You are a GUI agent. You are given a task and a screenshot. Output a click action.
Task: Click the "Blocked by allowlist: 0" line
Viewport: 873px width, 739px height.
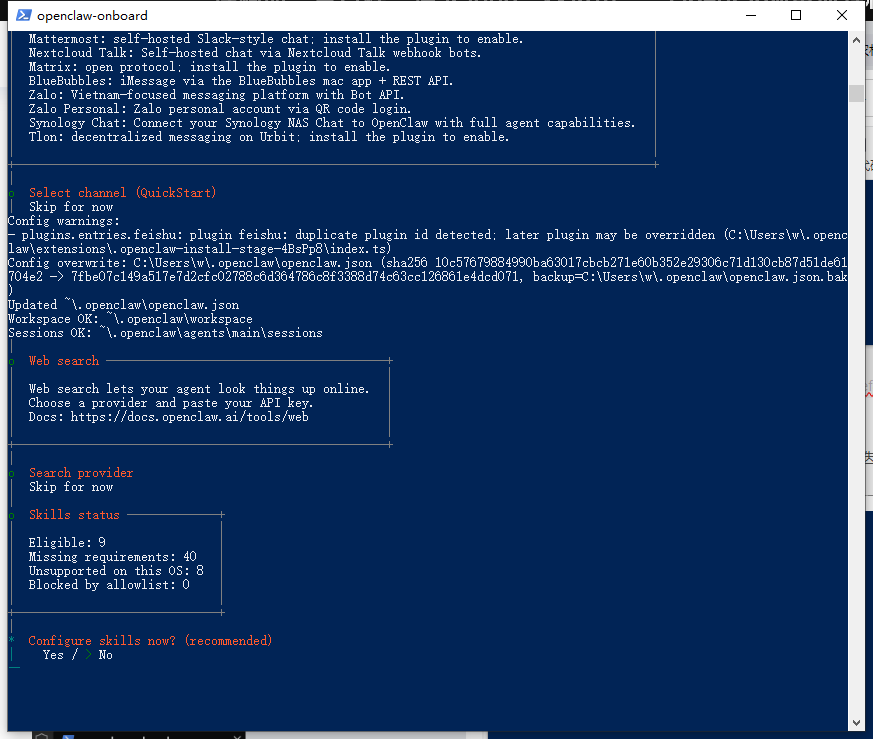[109, 585]
